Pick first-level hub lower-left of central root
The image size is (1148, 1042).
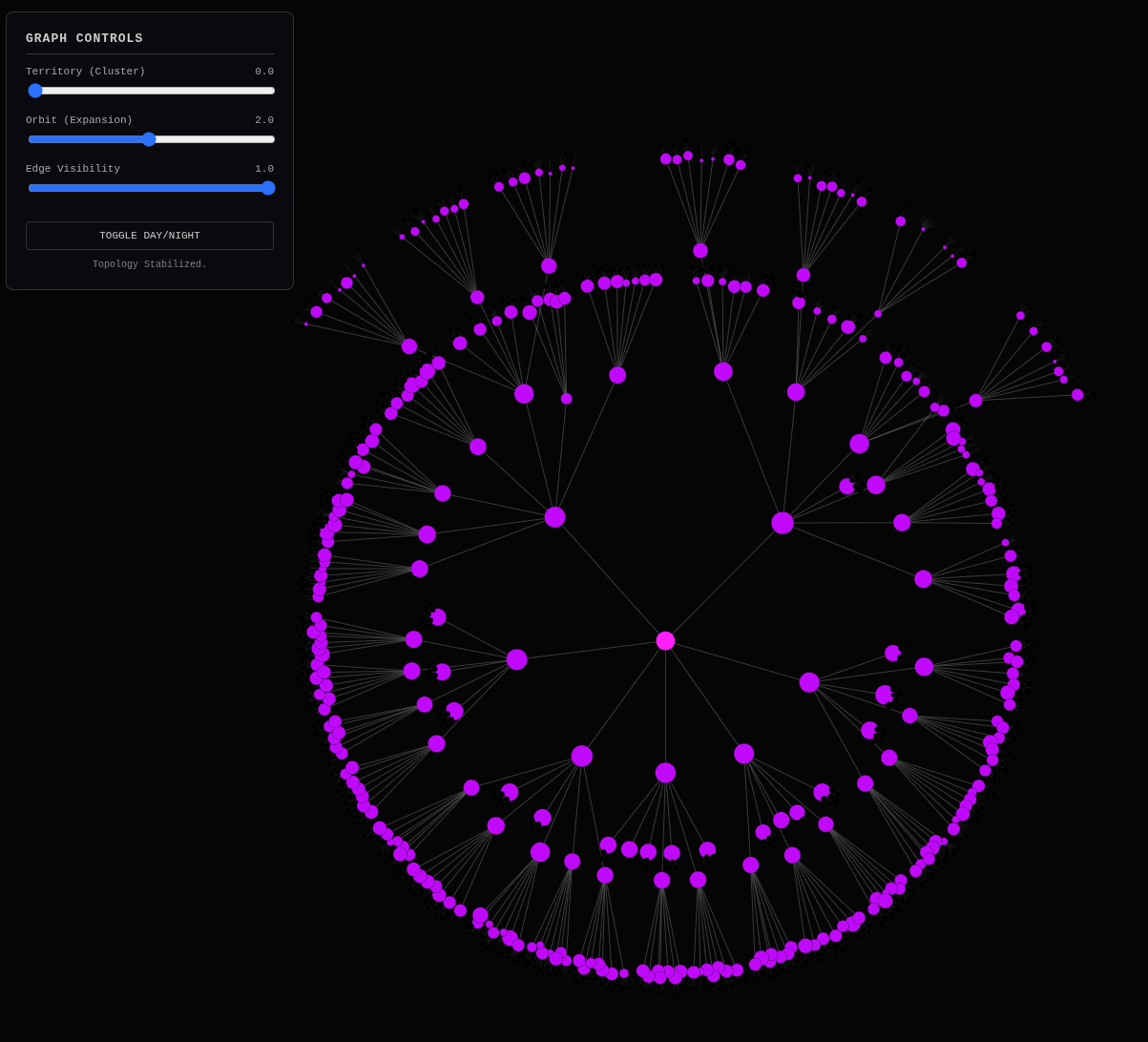pyautogui.click(x=582, y=756)
